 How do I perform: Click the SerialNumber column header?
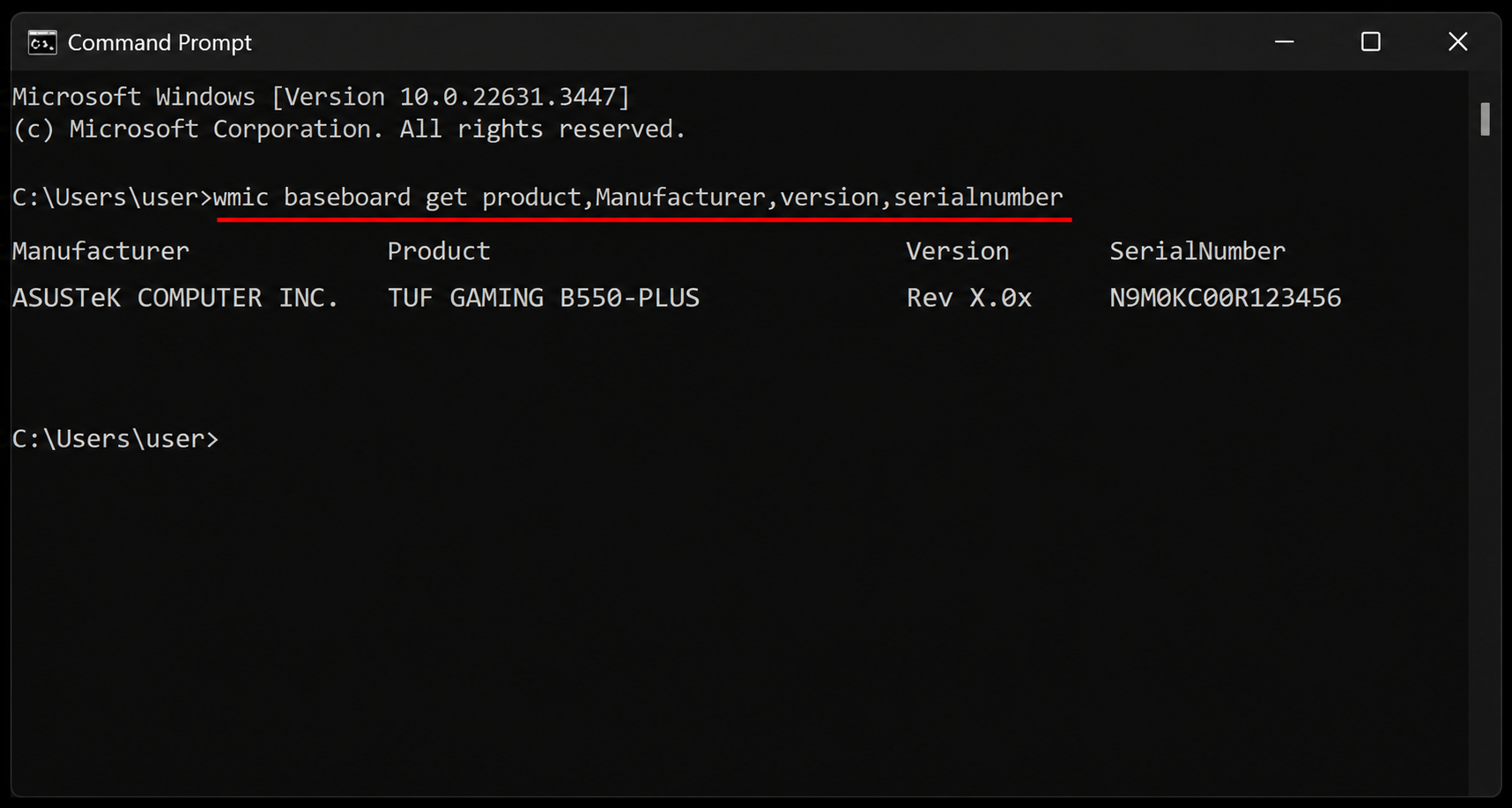coord(1197,251)
